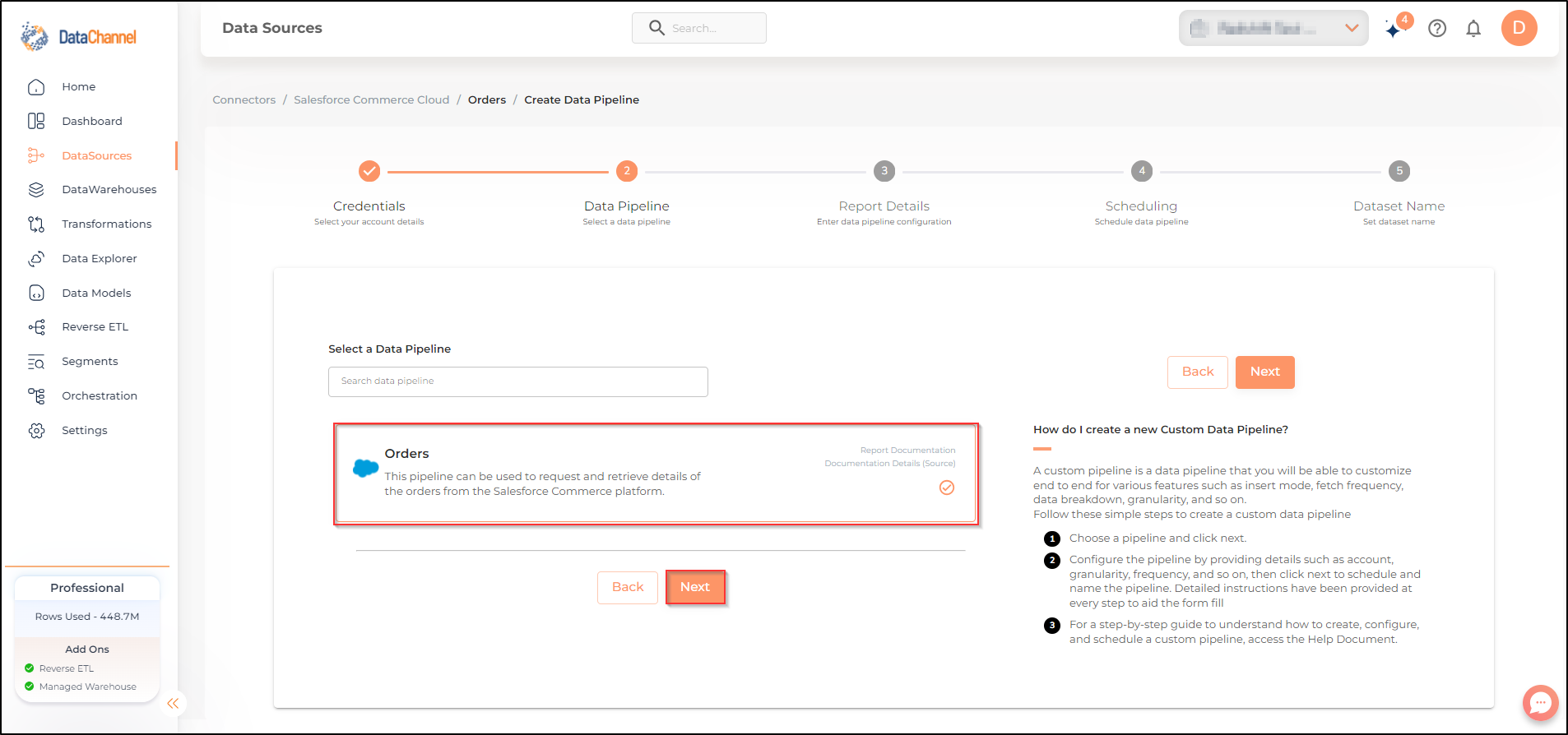Image resolution: width=1568 pixels, height=735 pixels.
Task: Open the Report Documentation link
Action: [907, 451]
